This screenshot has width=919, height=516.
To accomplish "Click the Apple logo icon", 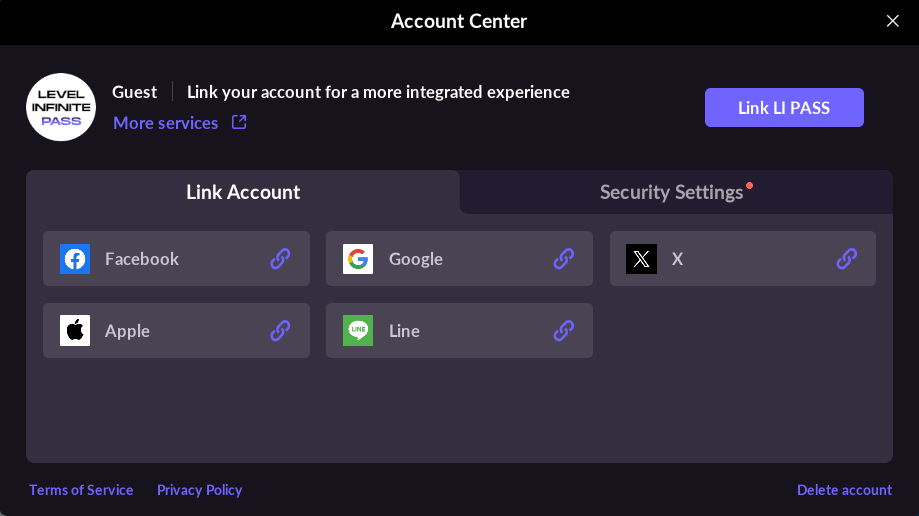I will coord(75,331).
